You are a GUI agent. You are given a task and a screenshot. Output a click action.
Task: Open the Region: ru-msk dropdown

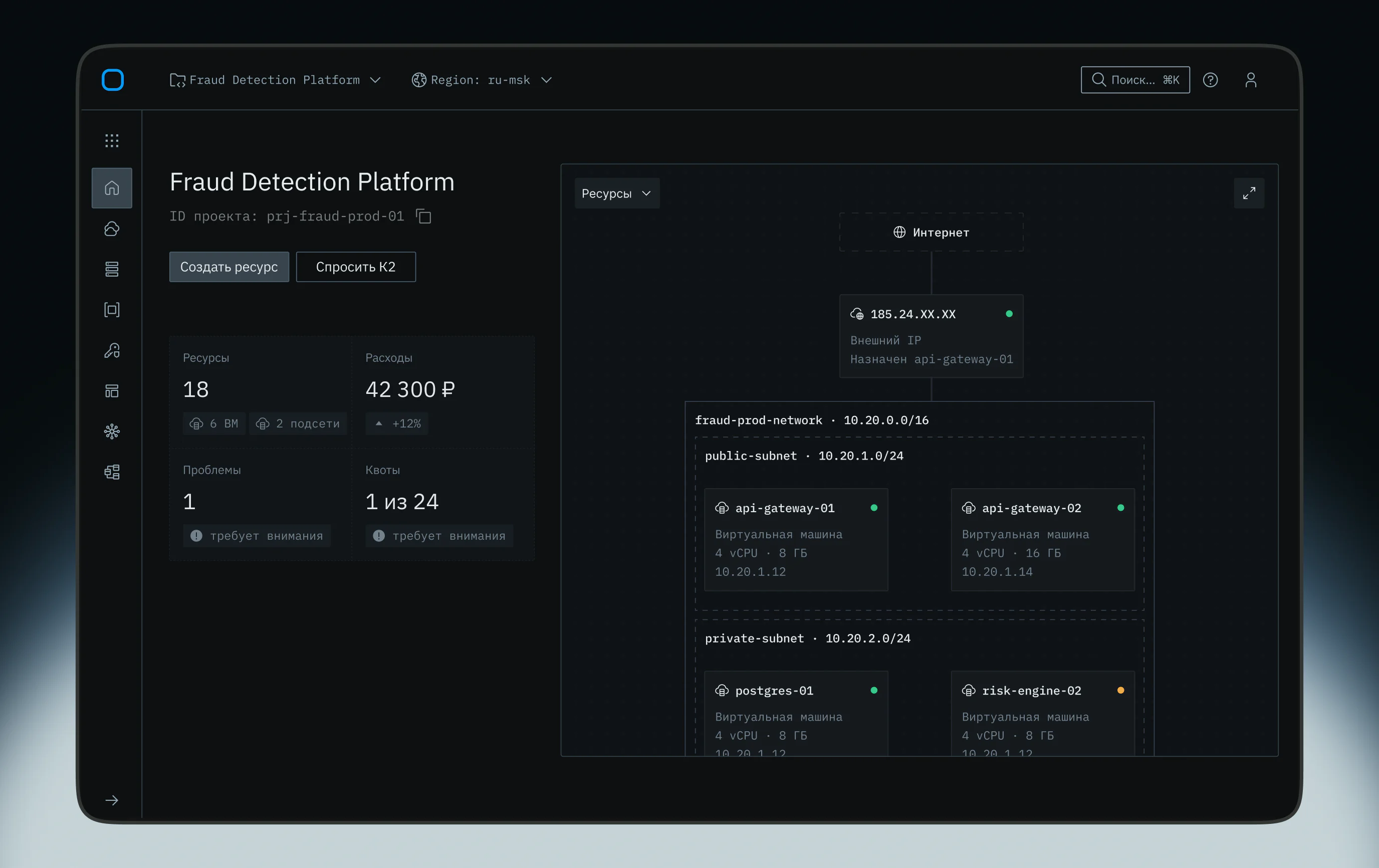[482, 80]
